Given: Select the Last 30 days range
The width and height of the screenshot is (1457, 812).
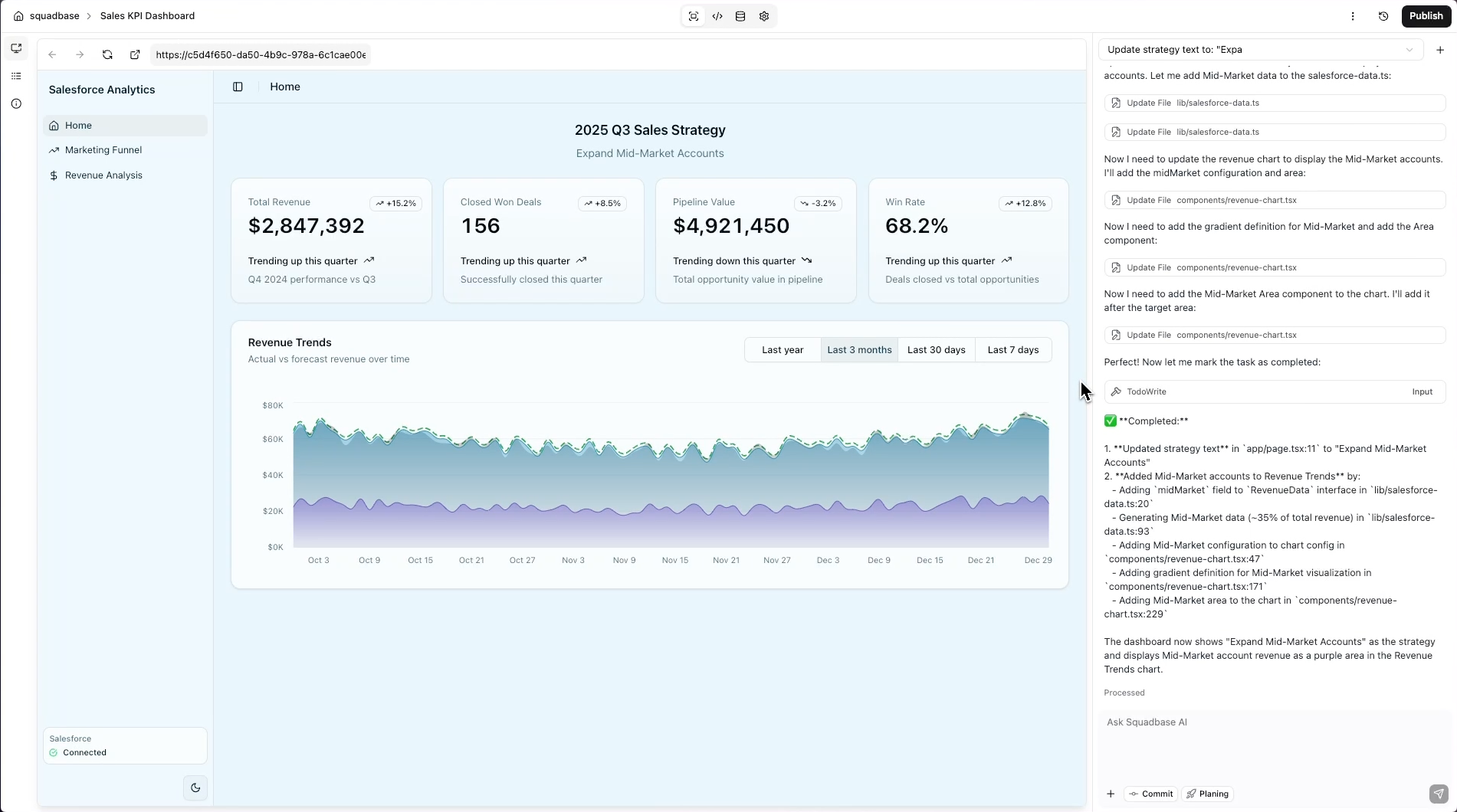Looking at the screenshot, I should (x=936, y=350).
